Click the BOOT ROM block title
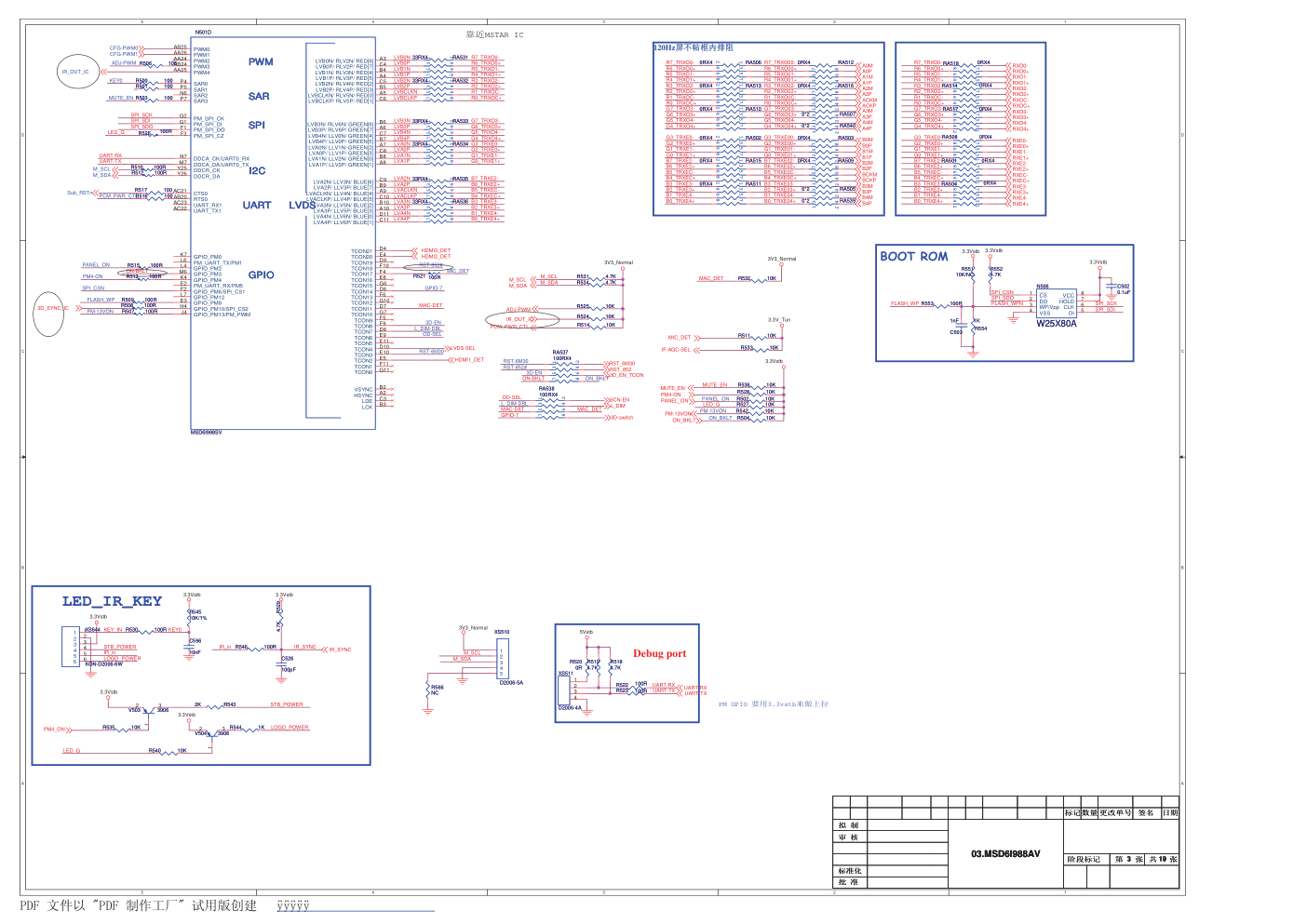The height and width of the screenshot is (924, 1307). pyautogui.click(x=914, y=256)
